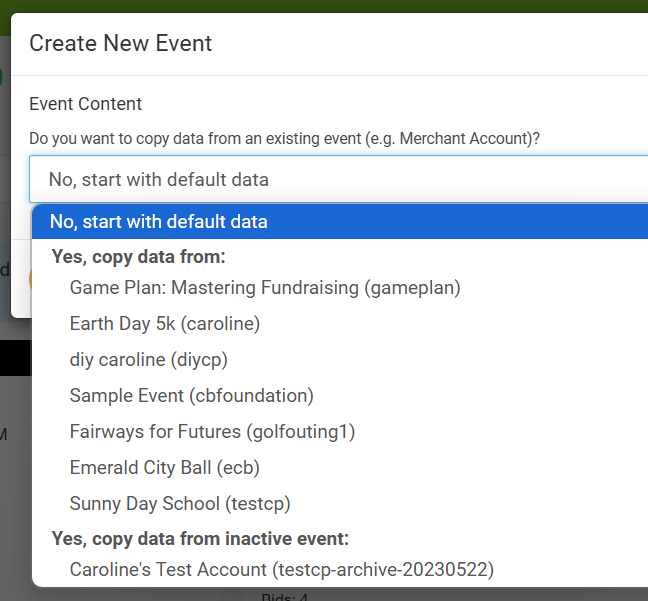
Task: Choose Fairways for Futures (golfouting1)
Action: (212, 432)
